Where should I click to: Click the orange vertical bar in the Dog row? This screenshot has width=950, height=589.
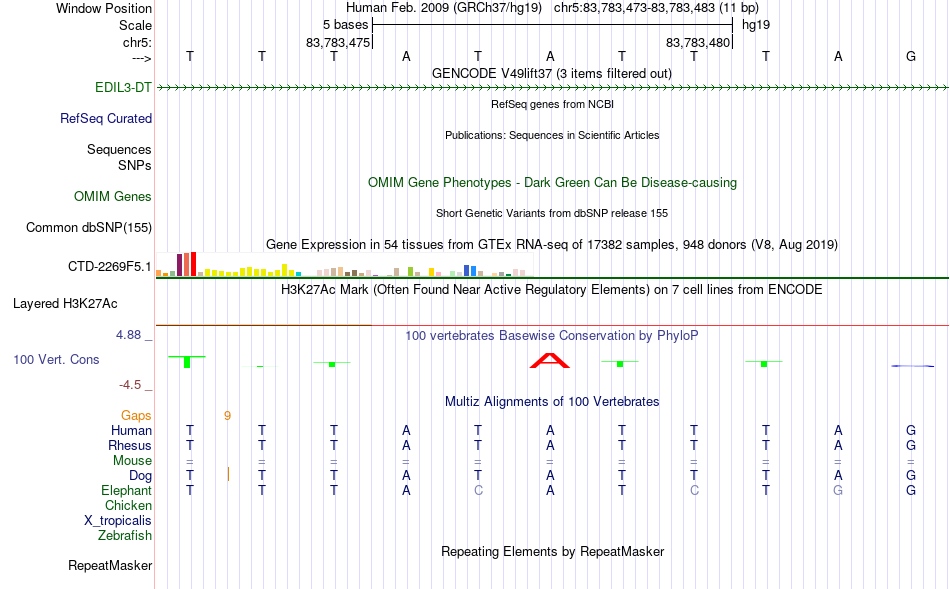(x=228, y=474)
